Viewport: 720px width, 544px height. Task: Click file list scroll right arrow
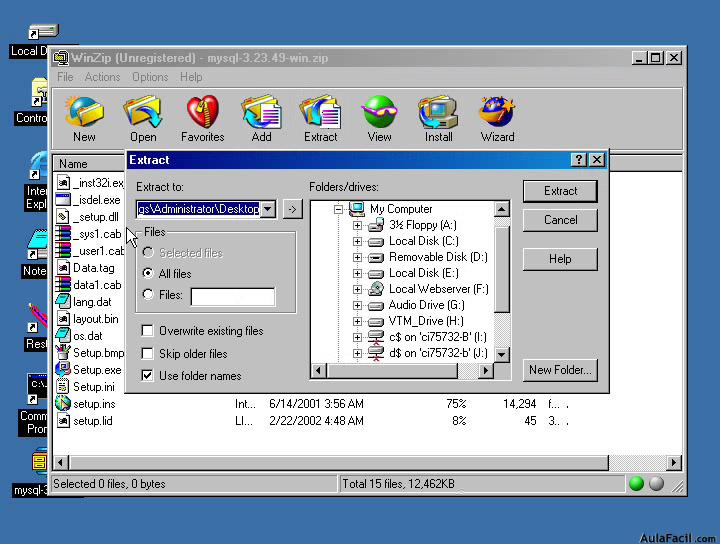tap(674, 462)
